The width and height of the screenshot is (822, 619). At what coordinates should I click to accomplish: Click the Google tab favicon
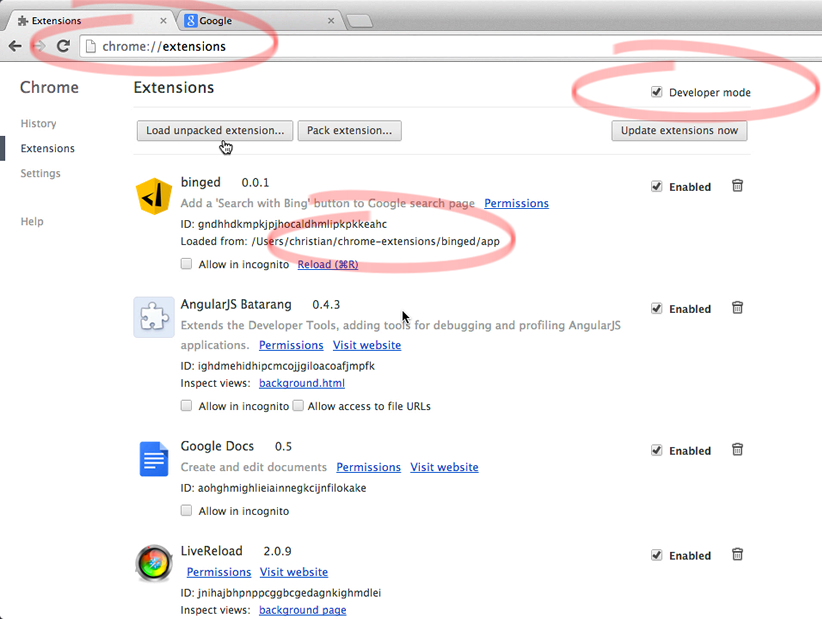click(191, 20)
